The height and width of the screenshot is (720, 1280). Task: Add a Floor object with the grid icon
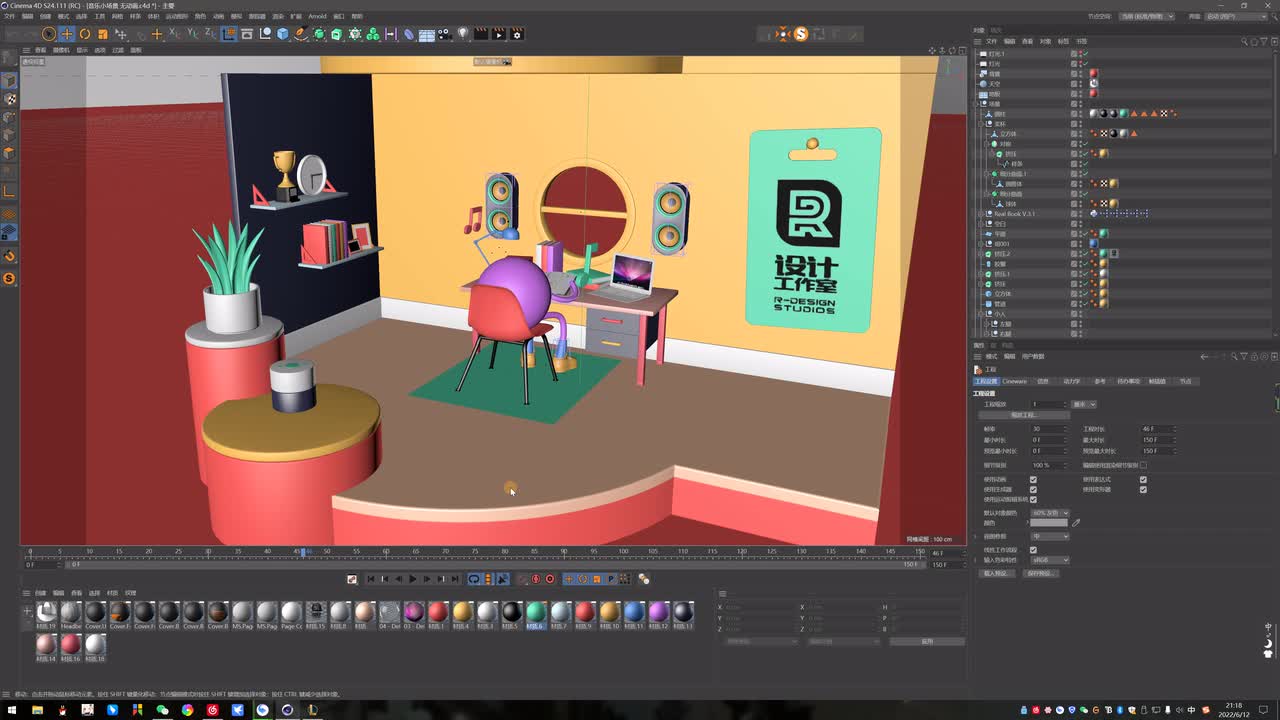point(427,34)
